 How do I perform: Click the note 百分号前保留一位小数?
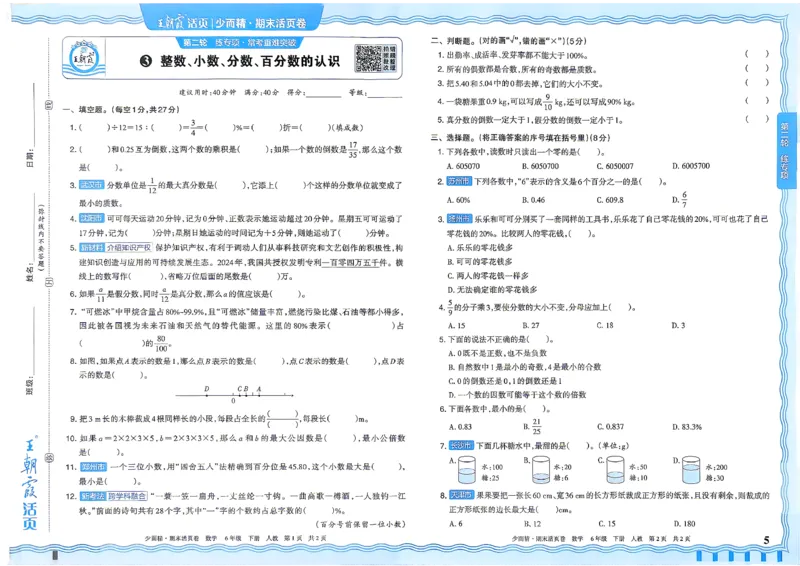click(360, 524)
